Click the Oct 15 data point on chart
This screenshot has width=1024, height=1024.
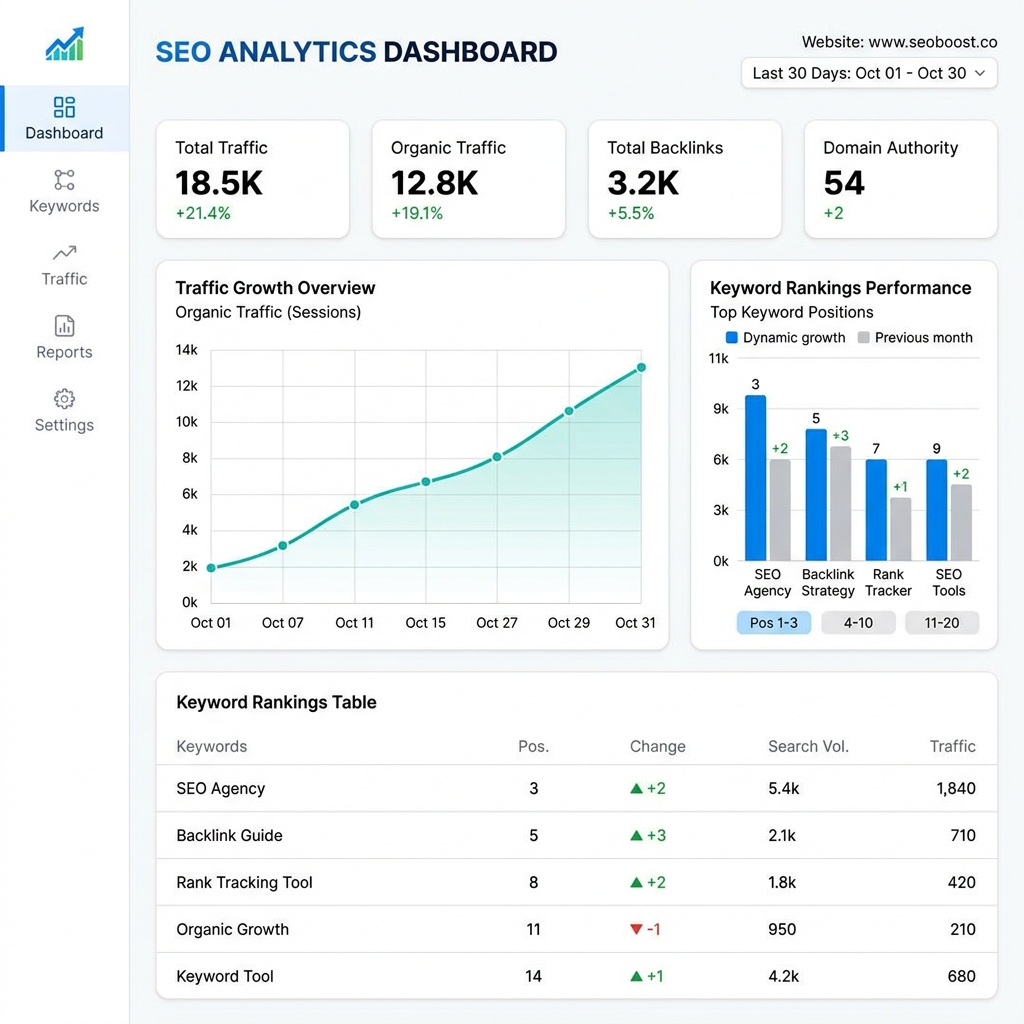click(426, 482)
